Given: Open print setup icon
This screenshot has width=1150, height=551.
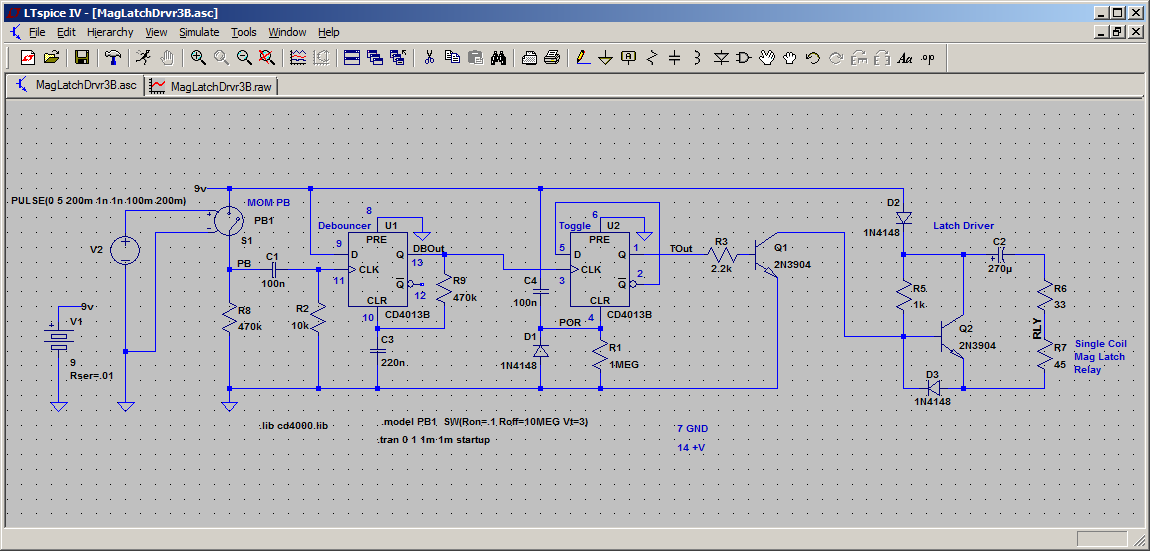Looking at the screenshot, I should (530, 57).
